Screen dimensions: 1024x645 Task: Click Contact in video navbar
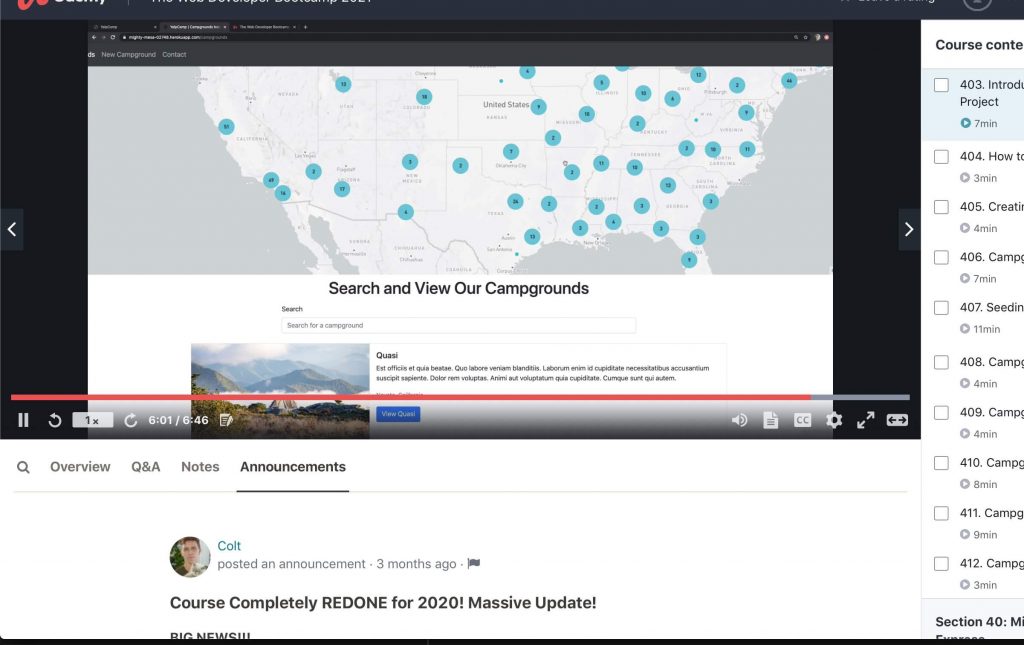pos(174,55)
